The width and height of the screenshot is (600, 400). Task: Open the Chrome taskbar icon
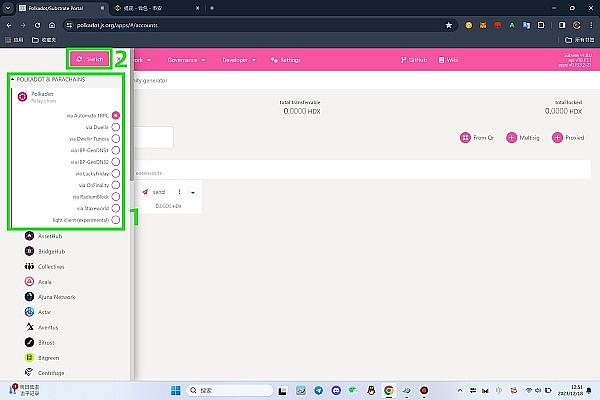tap(389, 390)
